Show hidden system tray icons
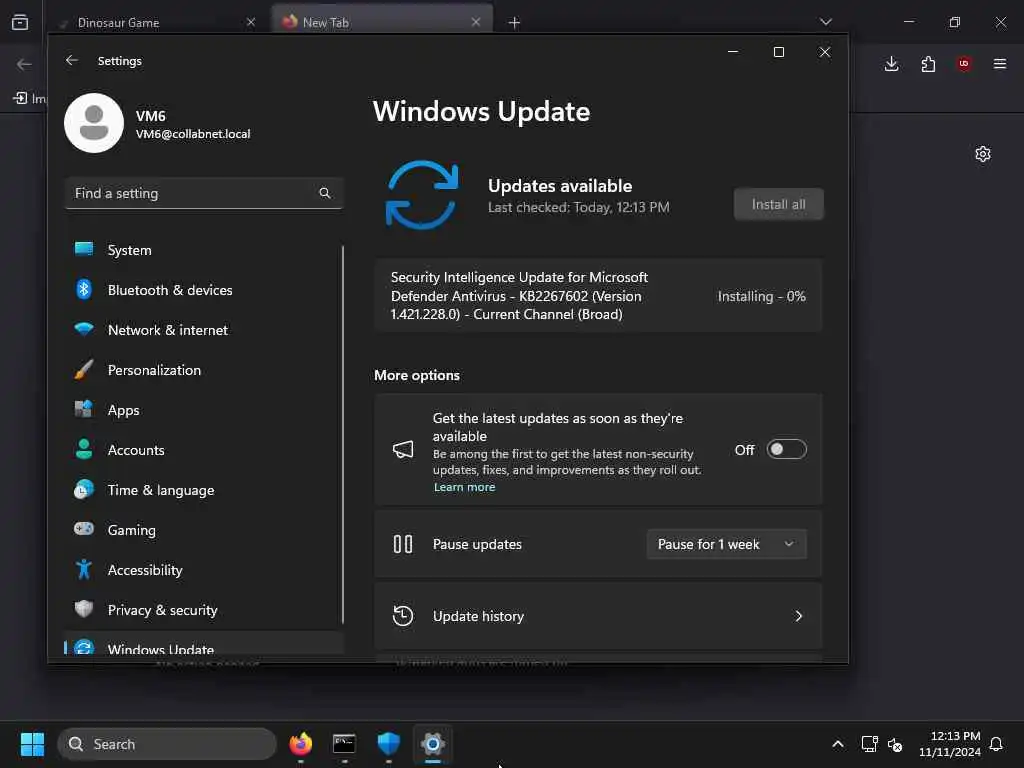Viewport: 1024px width, 768px height. coord(838,744)
